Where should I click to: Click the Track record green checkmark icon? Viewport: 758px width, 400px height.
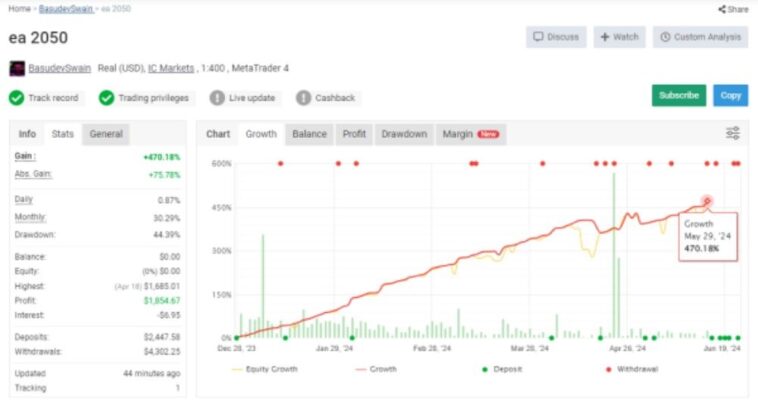tap(16, 98)
